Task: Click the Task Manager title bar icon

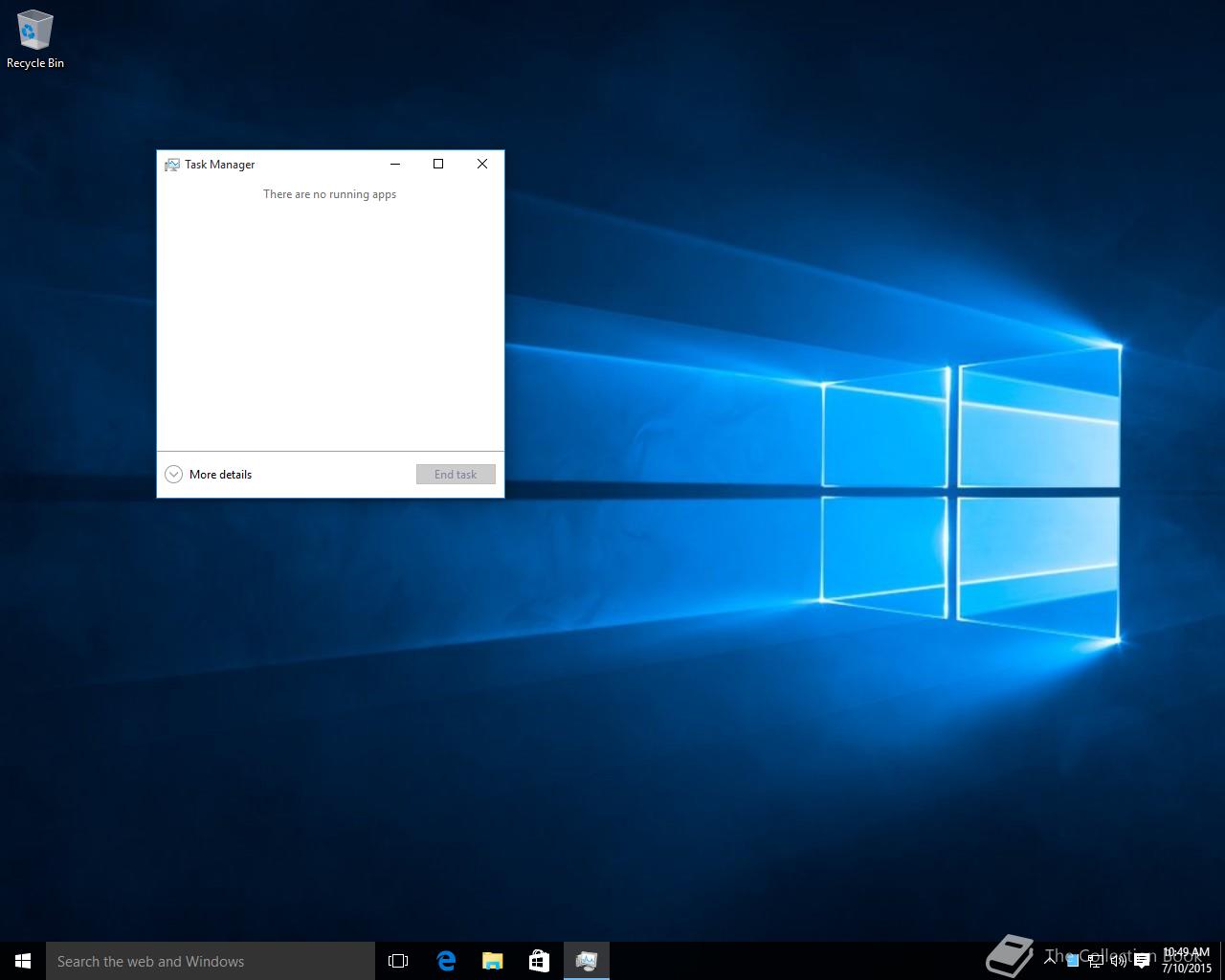Action: click(x=172, y=165)
